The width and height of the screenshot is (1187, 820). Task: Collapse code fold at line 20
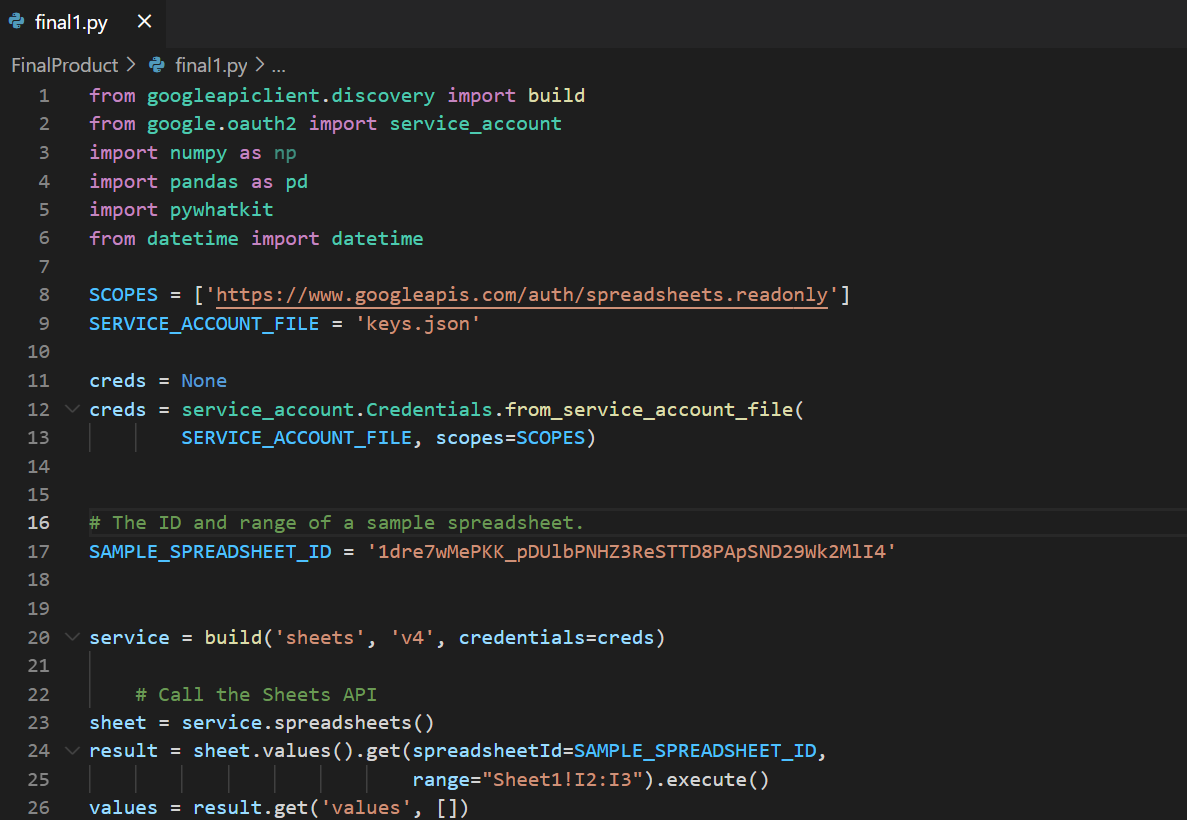[x=72, y=638]
